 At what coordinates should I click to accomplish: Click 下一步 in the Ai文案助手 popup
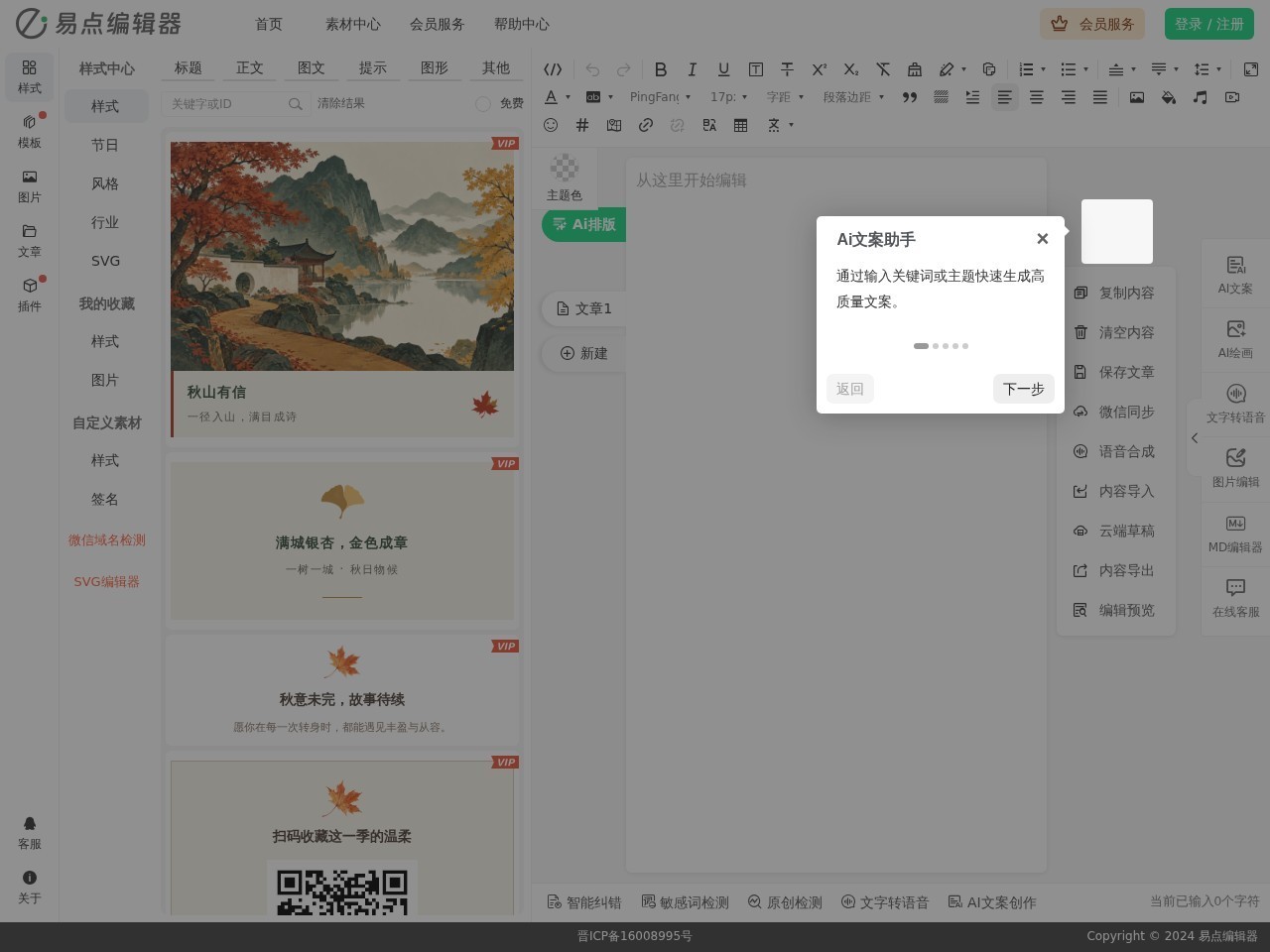tap(1024, 389)
